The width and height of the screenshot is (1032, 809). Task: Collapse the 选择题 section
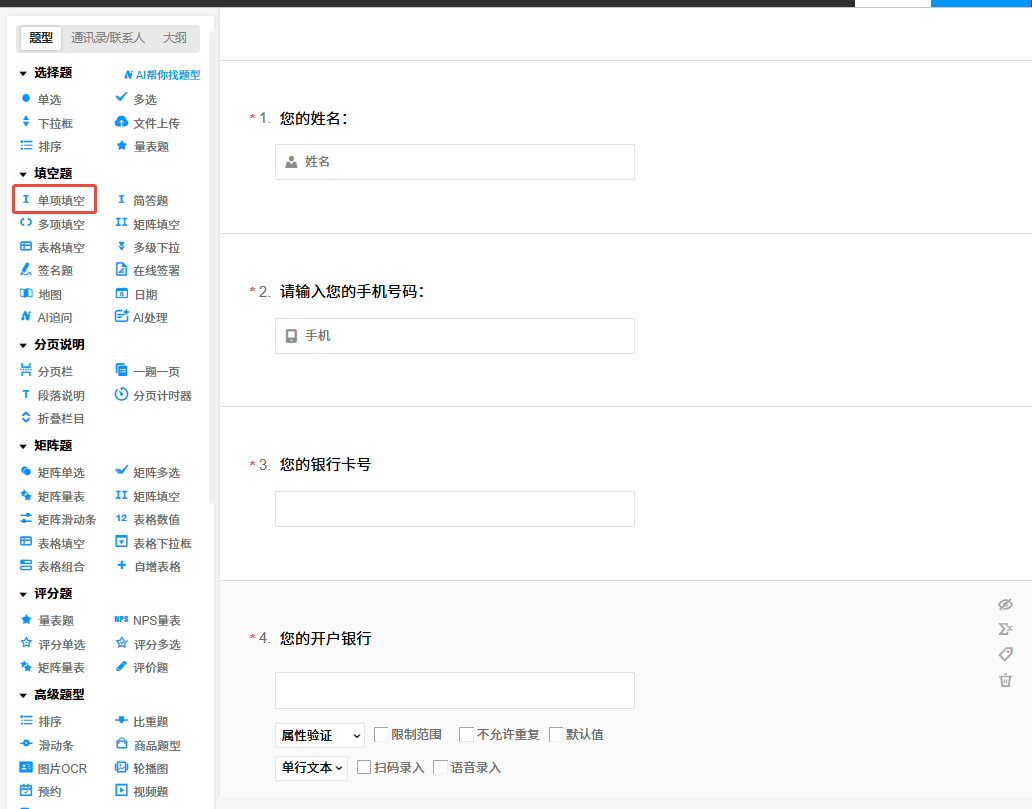tap(23, 74)
